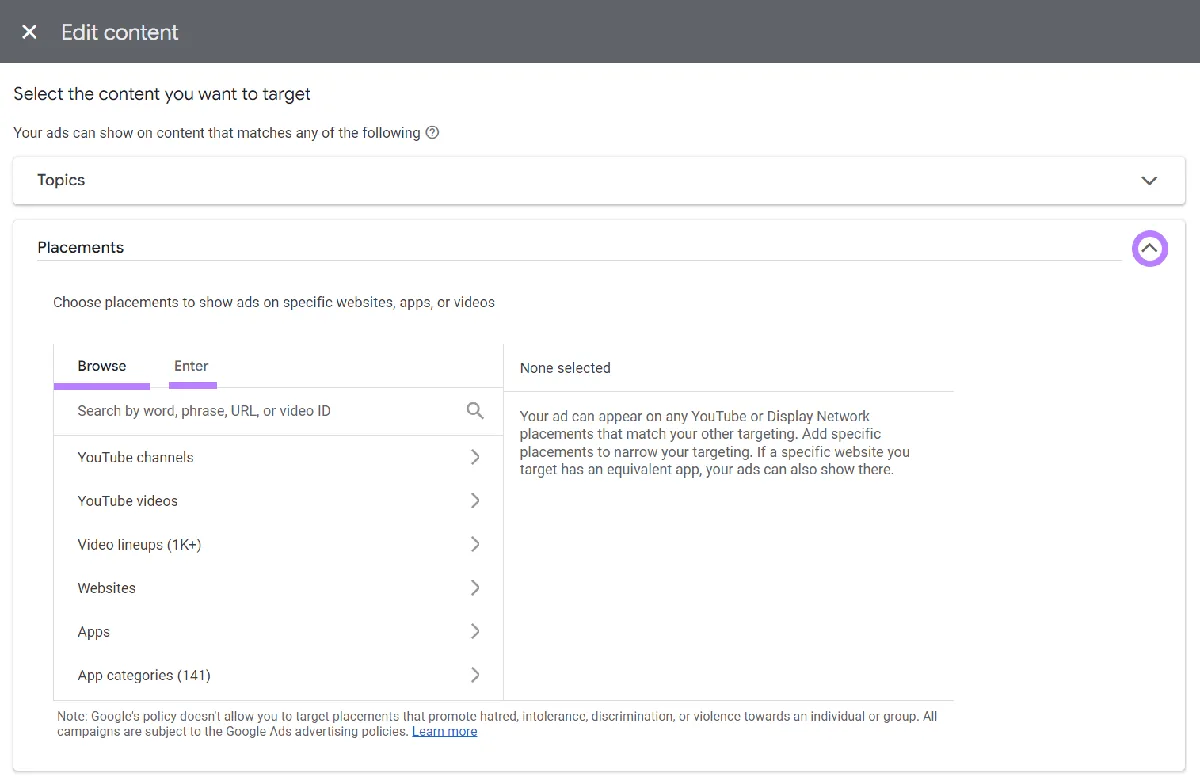1200x784 pixels.
Task: Select the YouTube channels row label
Action: click(x=135, y=457)
